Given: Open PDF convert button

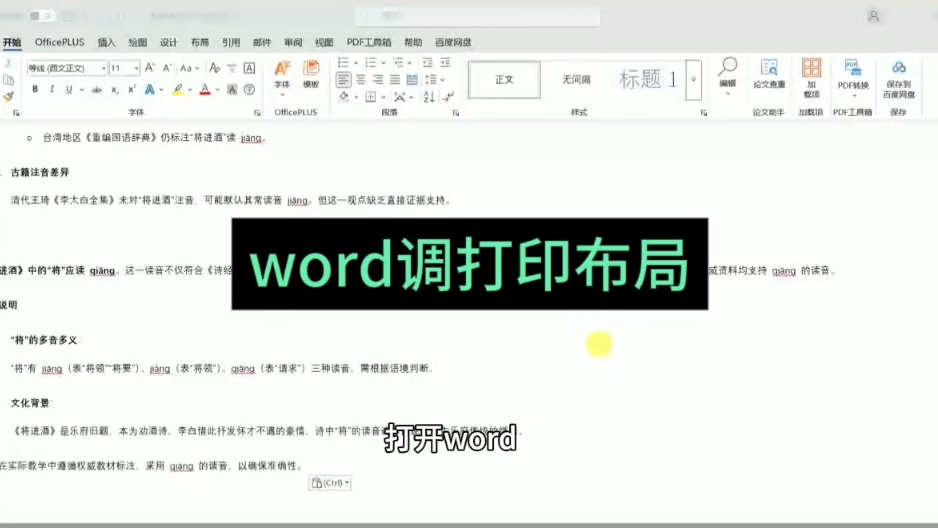Looking at the screenshot, I should [853, 78].
